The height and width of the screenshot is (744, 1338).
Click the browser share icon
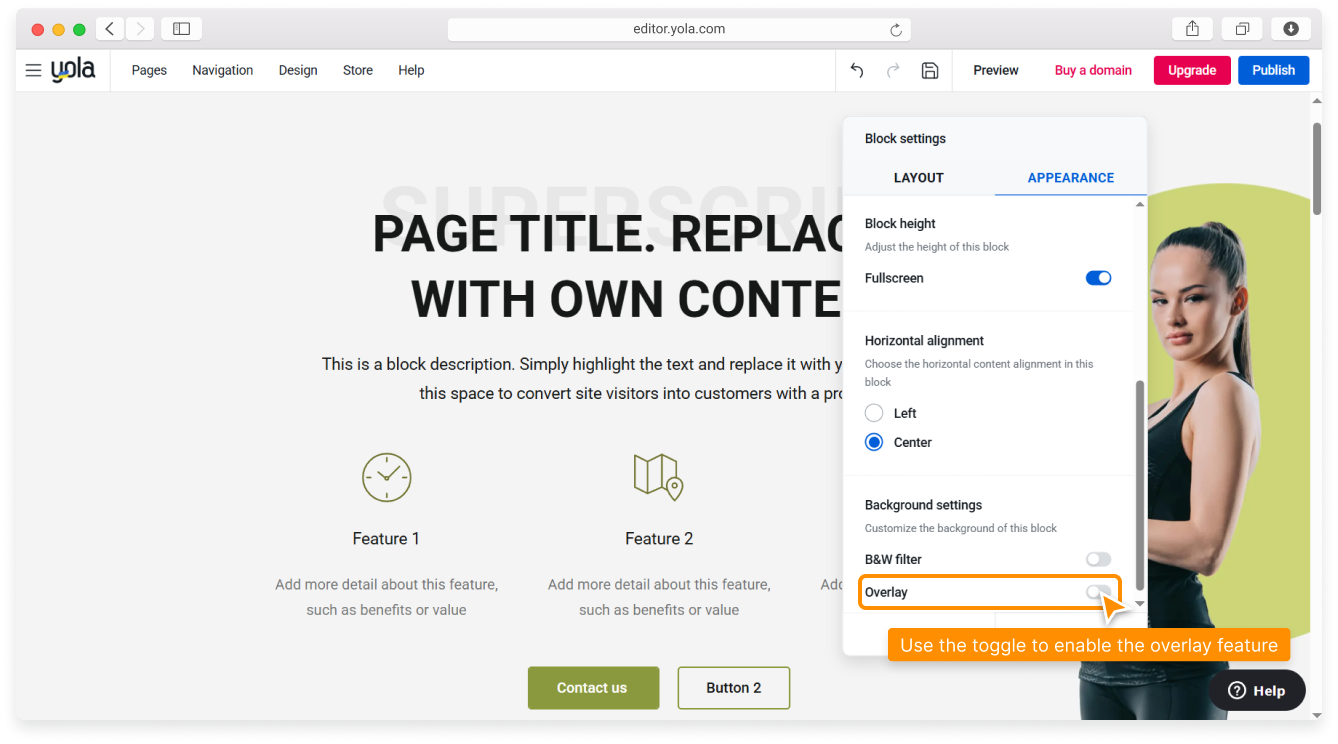point(1192,29)
